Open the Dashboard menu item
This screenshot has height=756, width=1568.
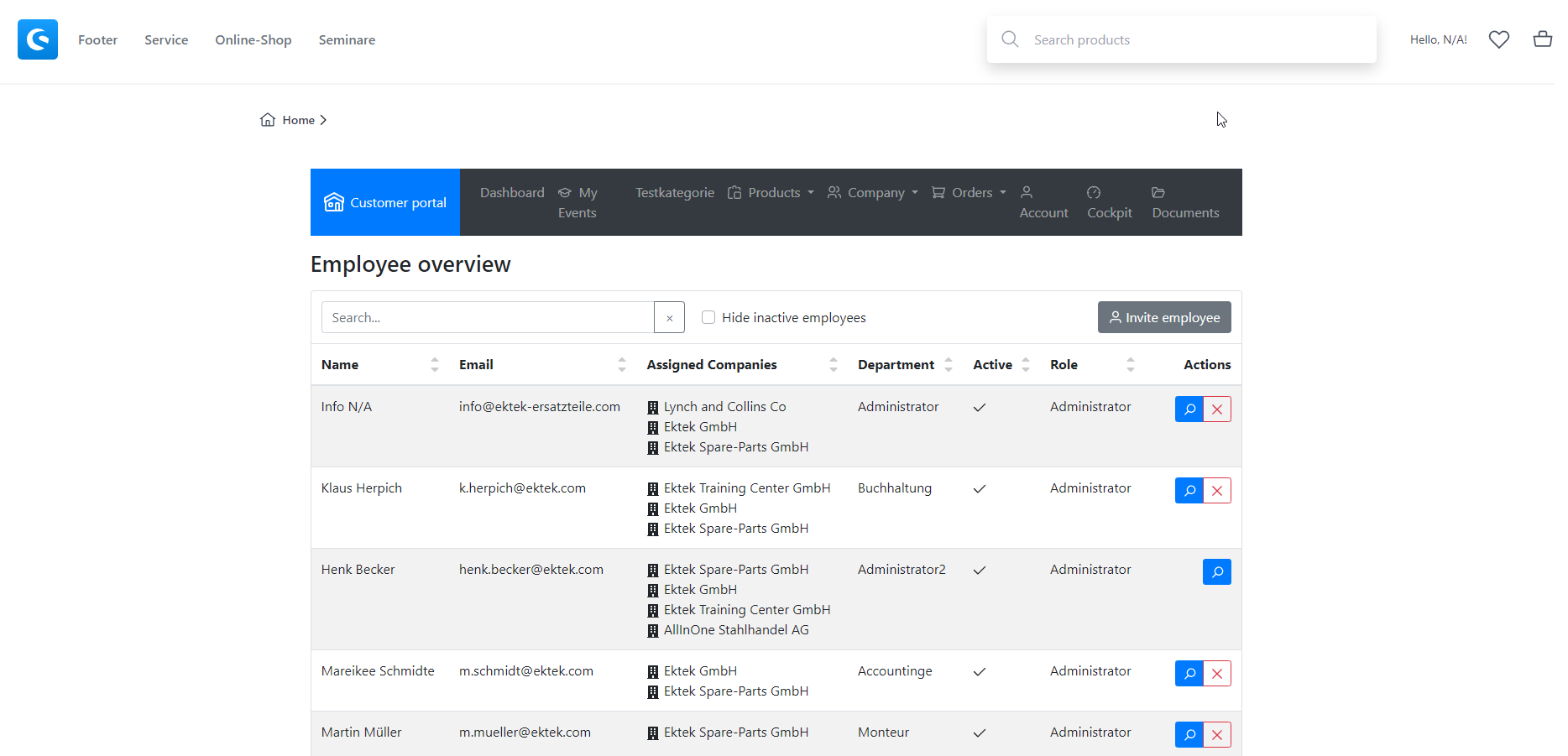pos(512,193)
